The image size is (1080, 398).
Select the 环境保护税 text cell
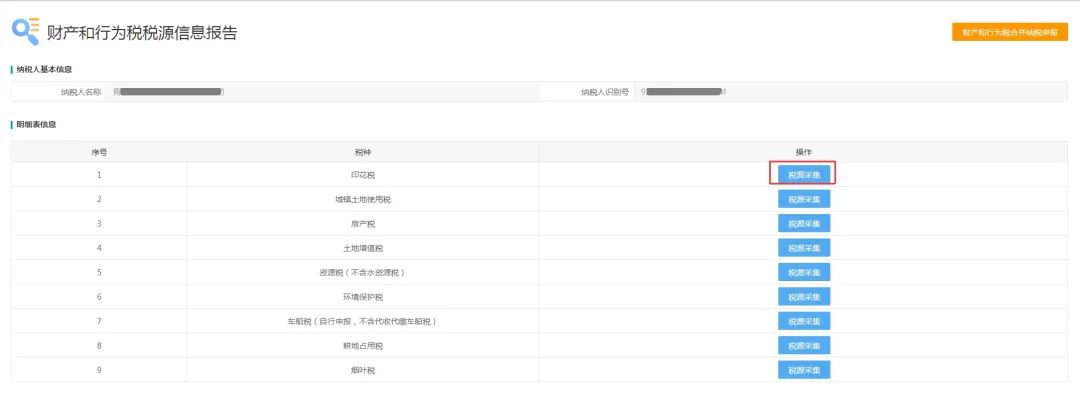363,297
